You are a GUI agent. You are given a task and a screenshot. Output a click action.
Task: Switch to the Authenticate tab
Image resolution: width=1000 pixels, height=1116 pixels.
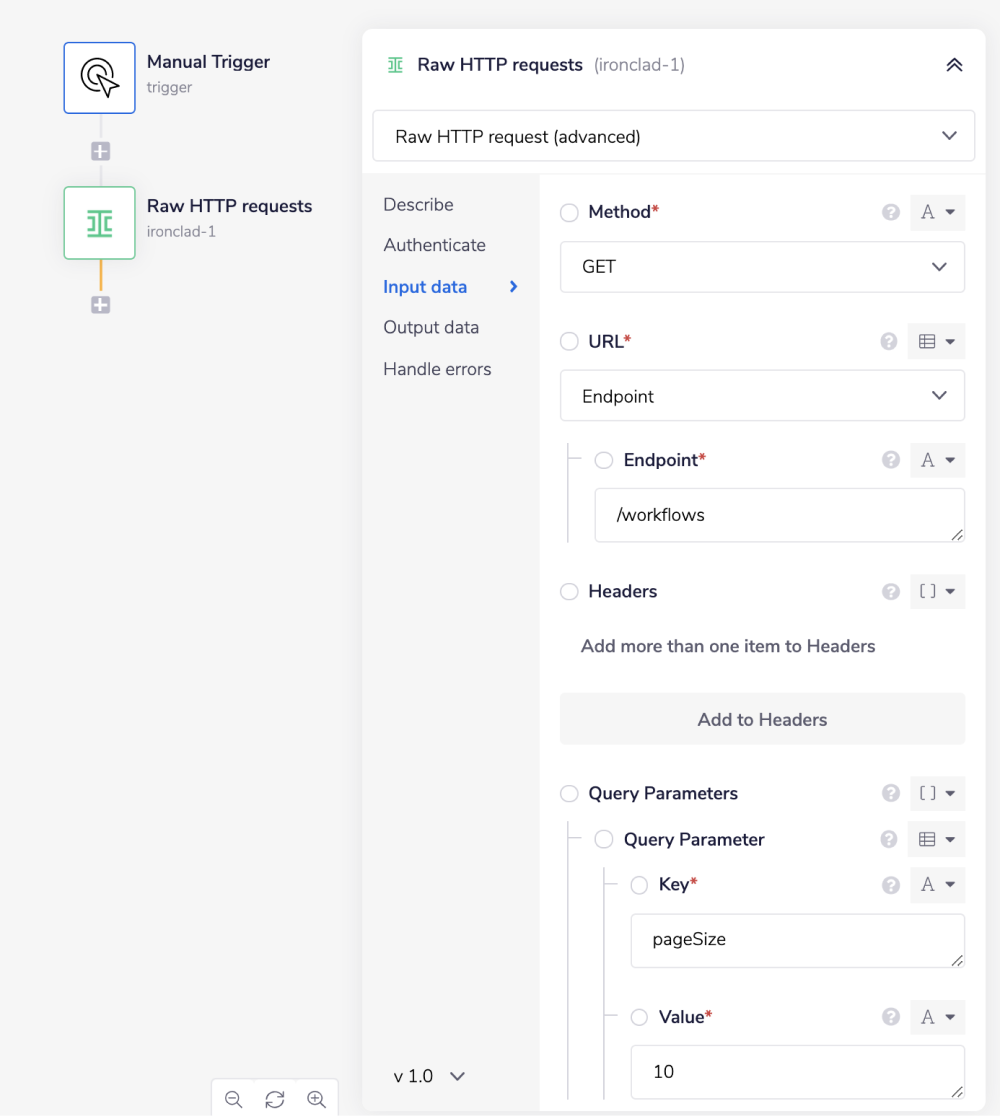click(x=434, y=245)
